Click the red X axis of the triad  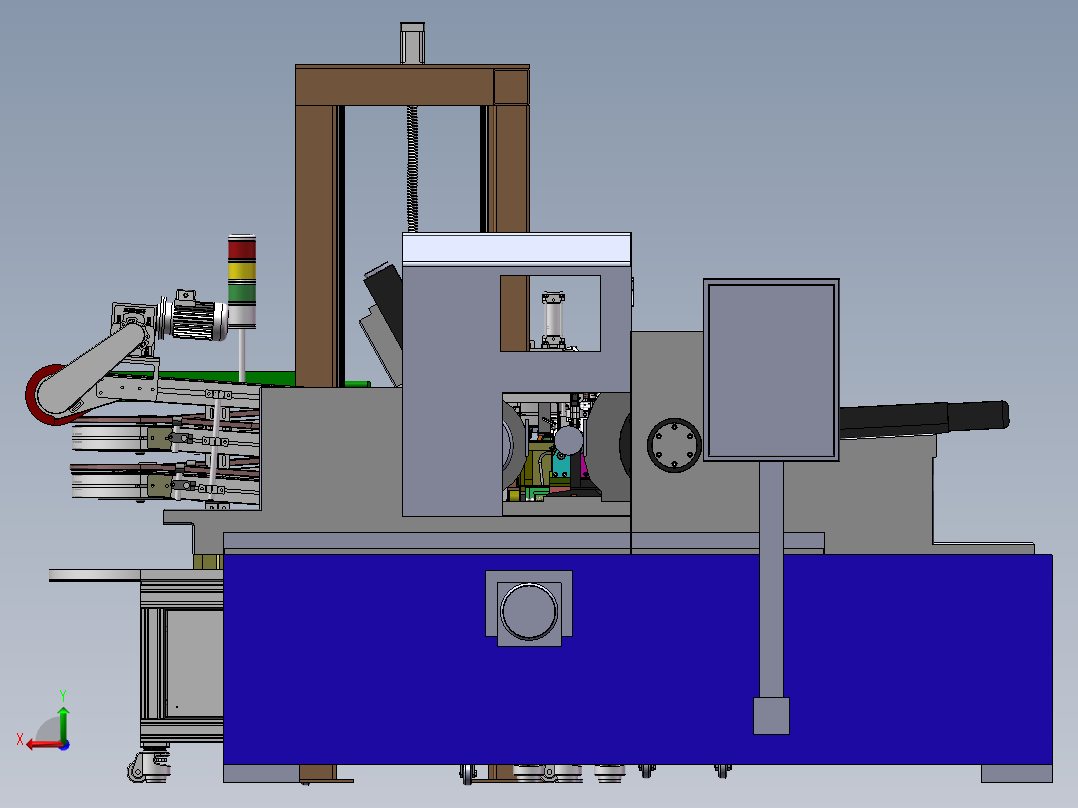click(x=44, y=744)
